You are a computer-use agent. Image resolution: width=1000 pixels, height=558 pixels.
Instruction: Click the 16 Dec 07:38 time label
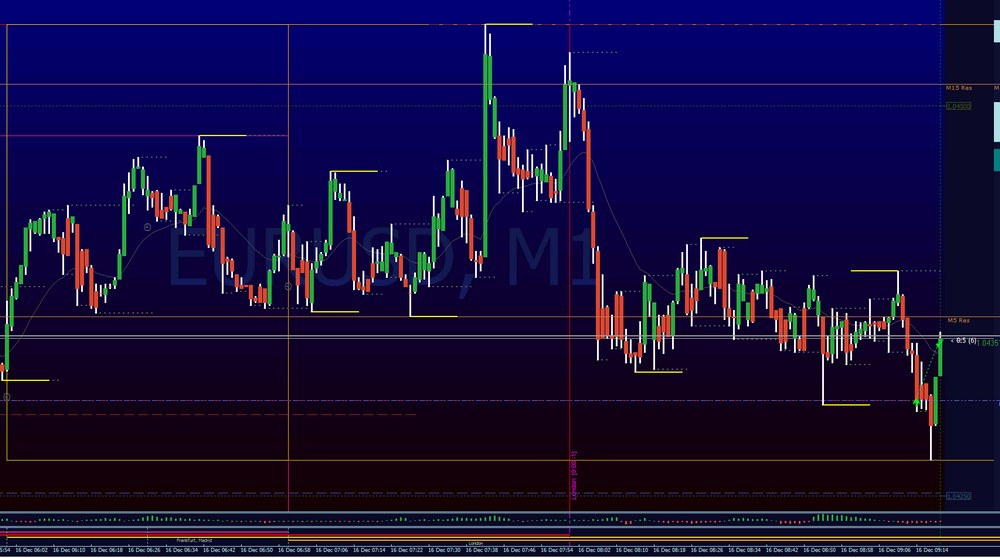pyautogui.click(x=482, y=550)
